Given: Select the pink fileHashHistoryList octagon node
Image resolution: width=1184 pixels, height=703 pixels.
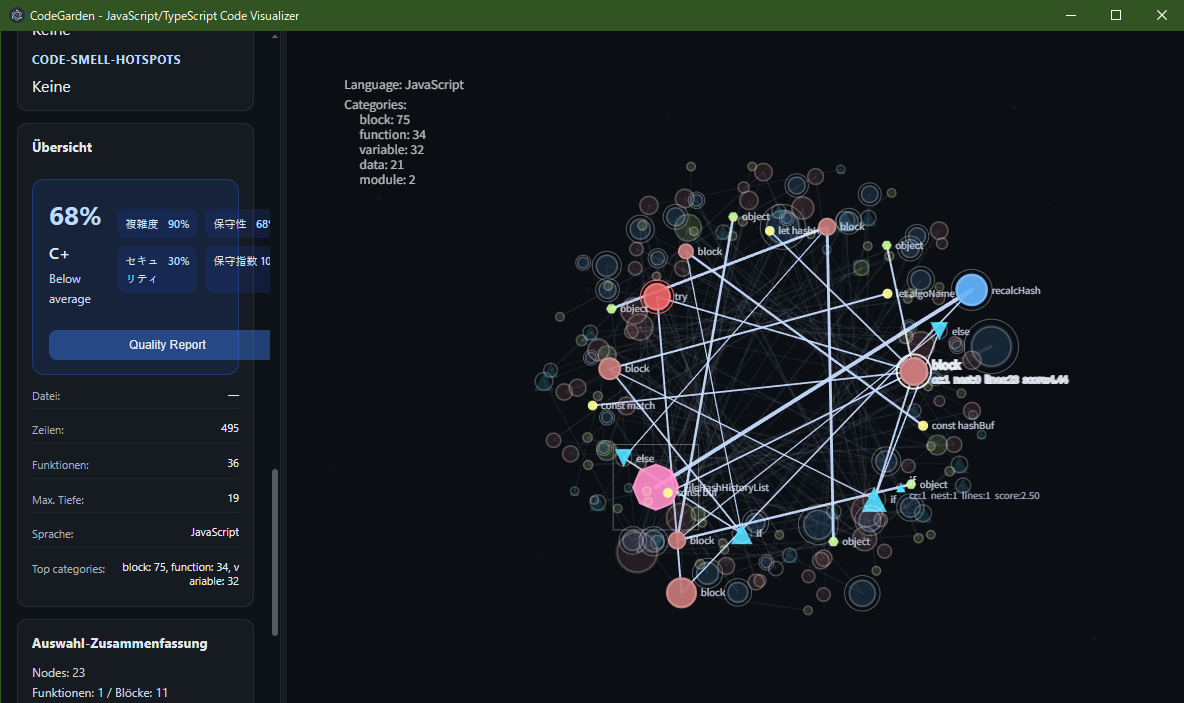Looking at the screenshot, I should coord(655,487).
